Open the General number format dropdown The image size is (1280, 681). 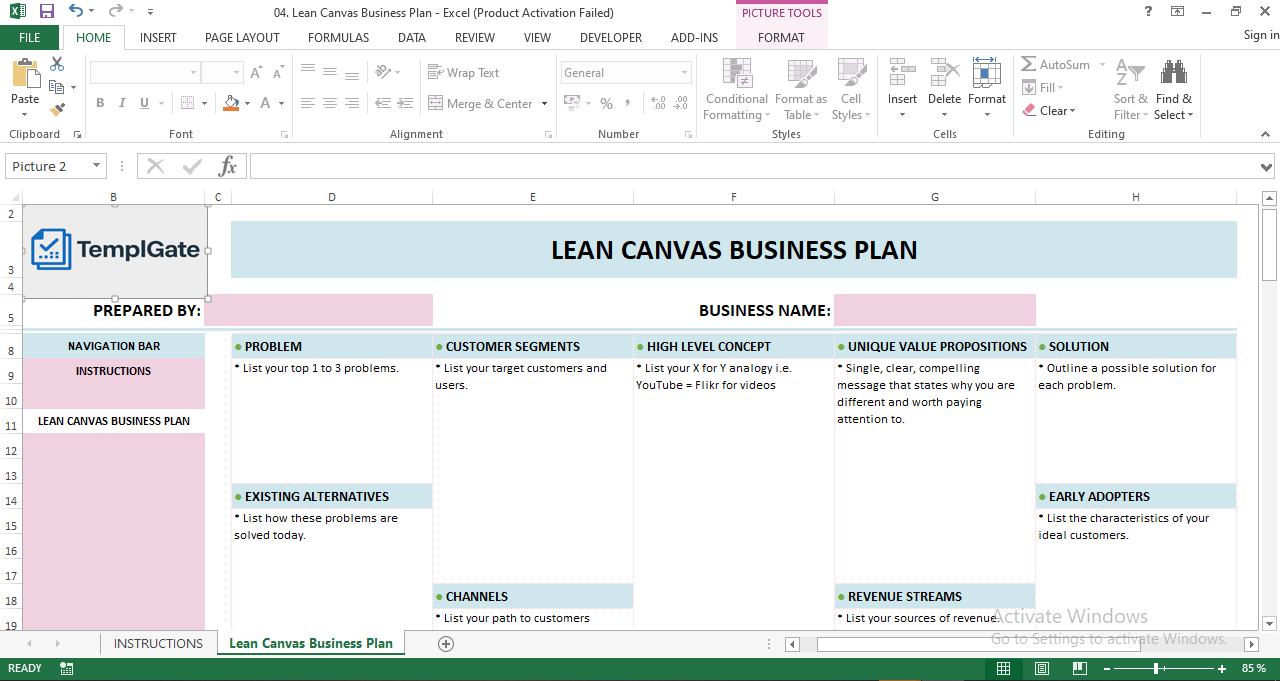(685, 73)
